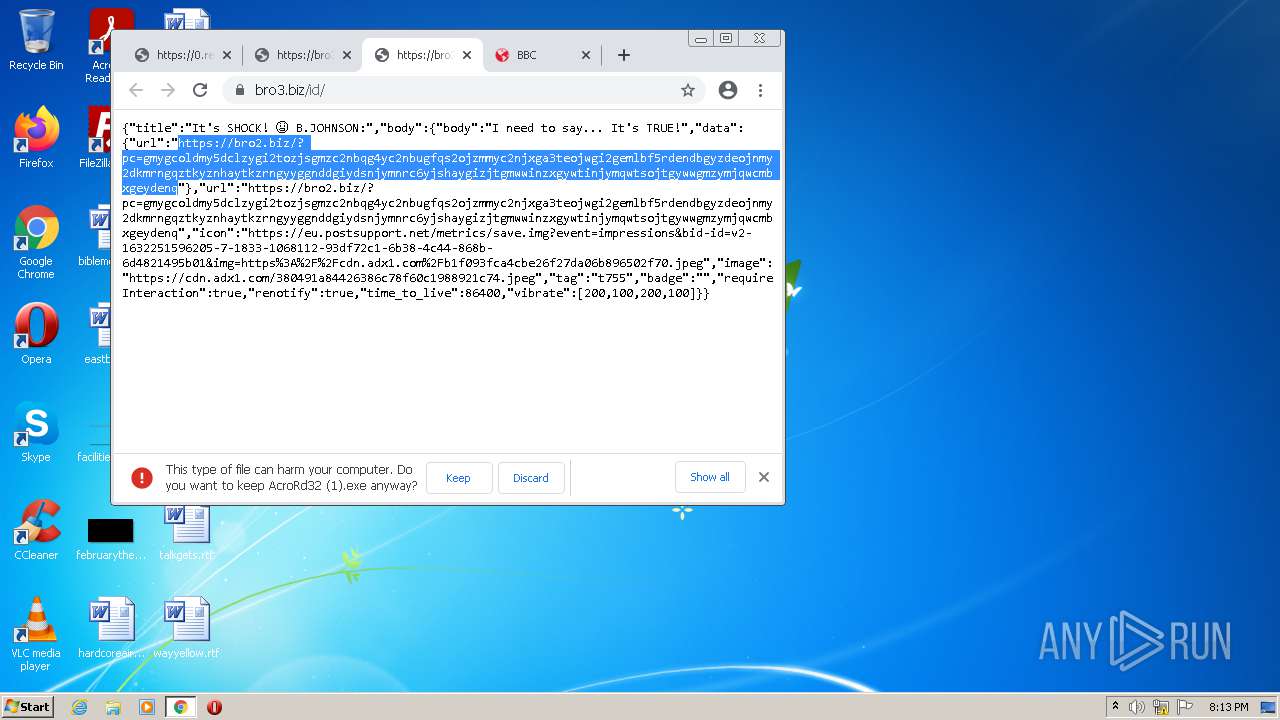This screenshot has height=720, width=1280.
Task: Close the second https://bro tab
Action: [347, 55]
